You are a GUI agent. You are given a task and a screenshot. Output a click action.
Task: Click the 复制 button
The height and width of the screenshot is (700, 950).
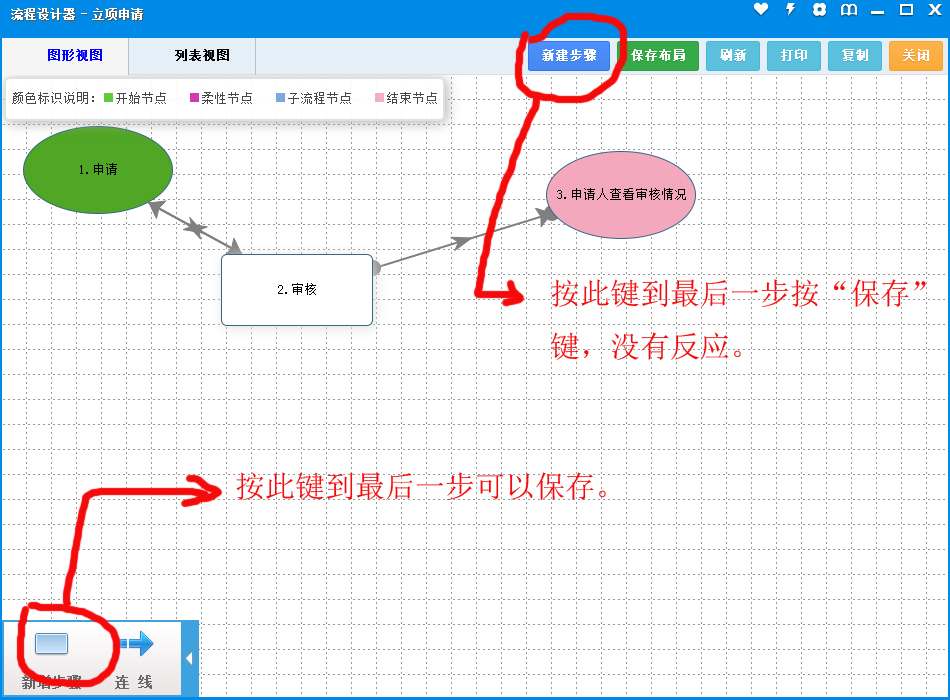point(855,56)
